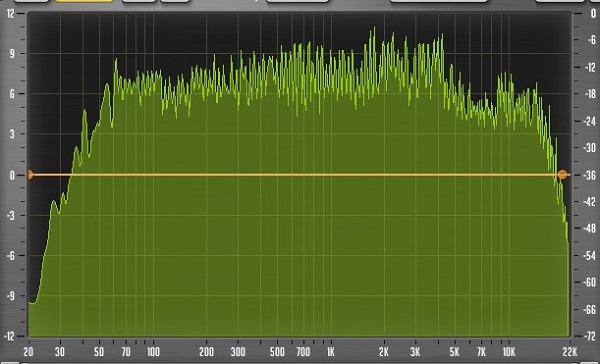Click the orange EQ curve at 200 Hz

(x=207, y=175)
